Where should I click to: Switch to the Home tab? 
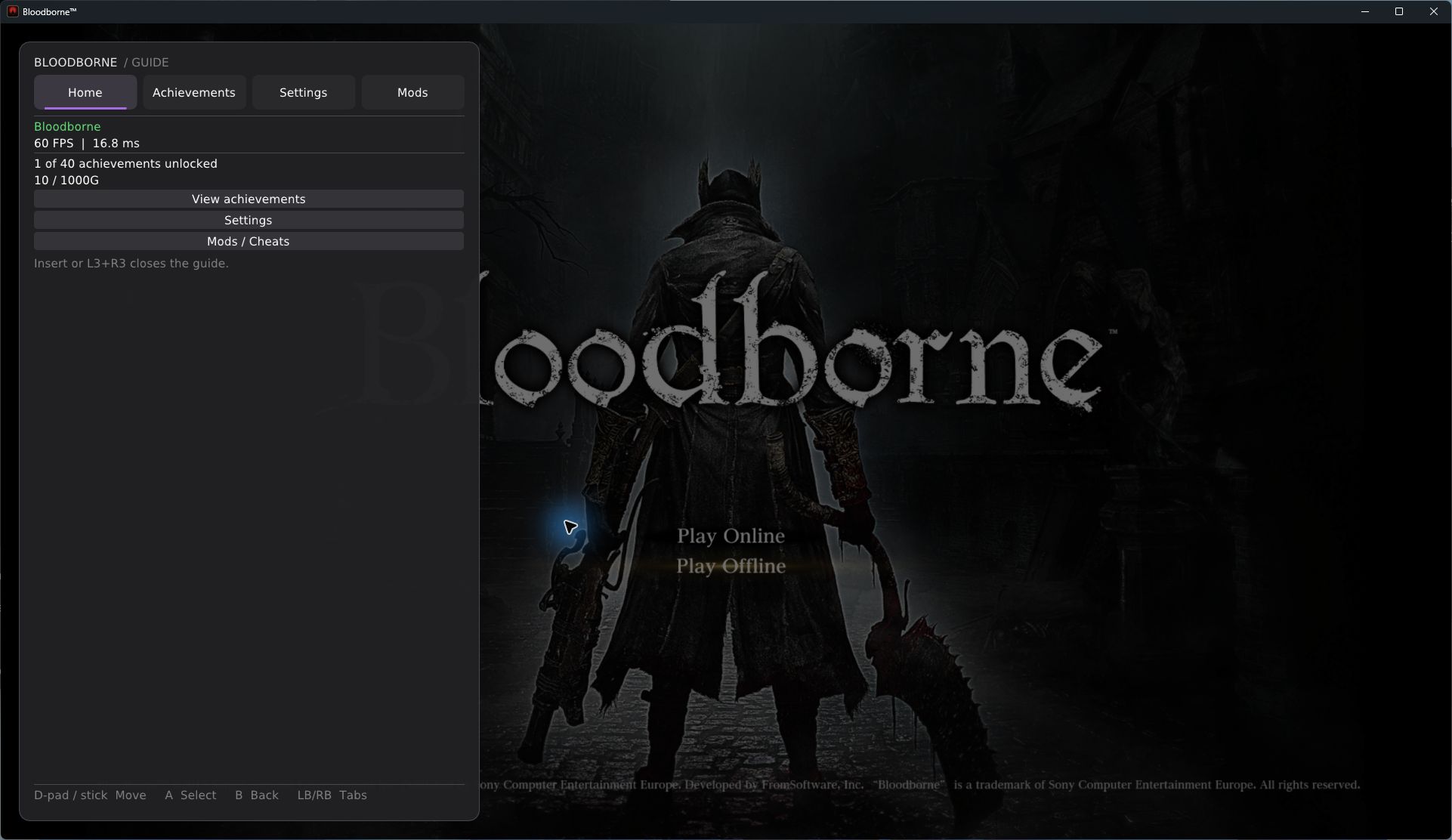click(x=85, y=92)
